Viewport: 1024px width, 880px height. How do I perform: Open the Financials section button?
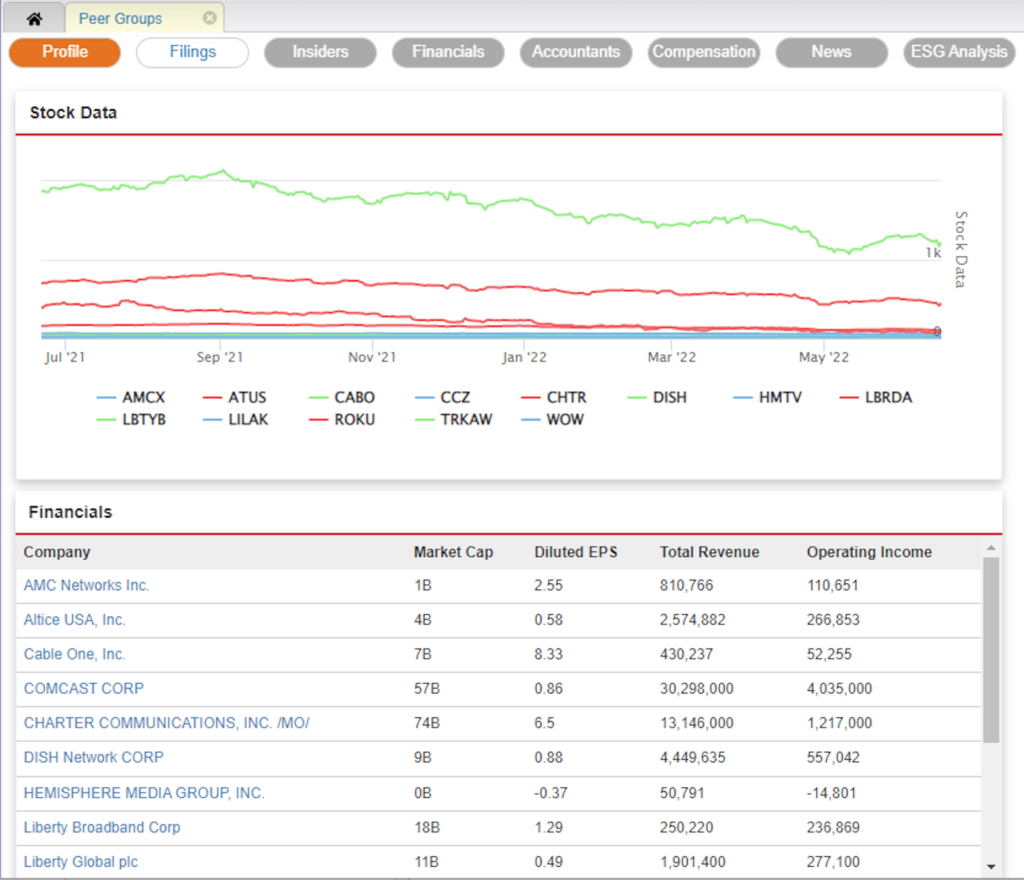point(447,52)
